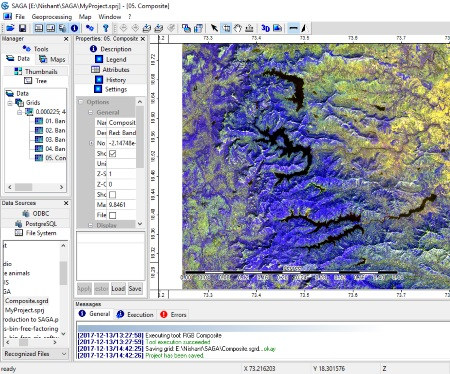Select the Action arrow pointer tool
Image resolution: width=450 pixels, height=374 pixels.
[214, 28]
